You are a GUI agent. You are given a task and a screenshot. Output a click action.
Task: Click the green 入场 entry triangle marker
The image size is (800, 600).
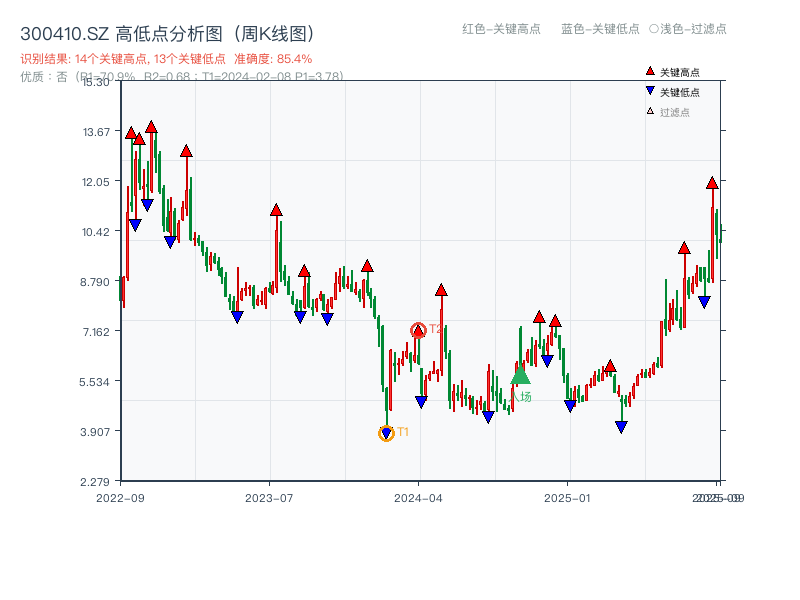click(520, 377)
